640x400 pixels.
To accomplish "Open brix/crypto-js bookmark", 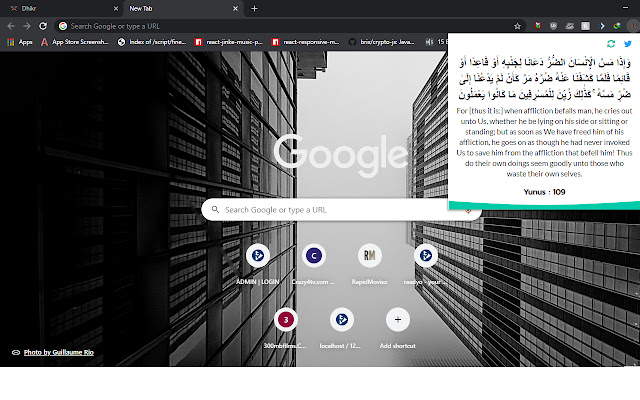I will (382, 42).
